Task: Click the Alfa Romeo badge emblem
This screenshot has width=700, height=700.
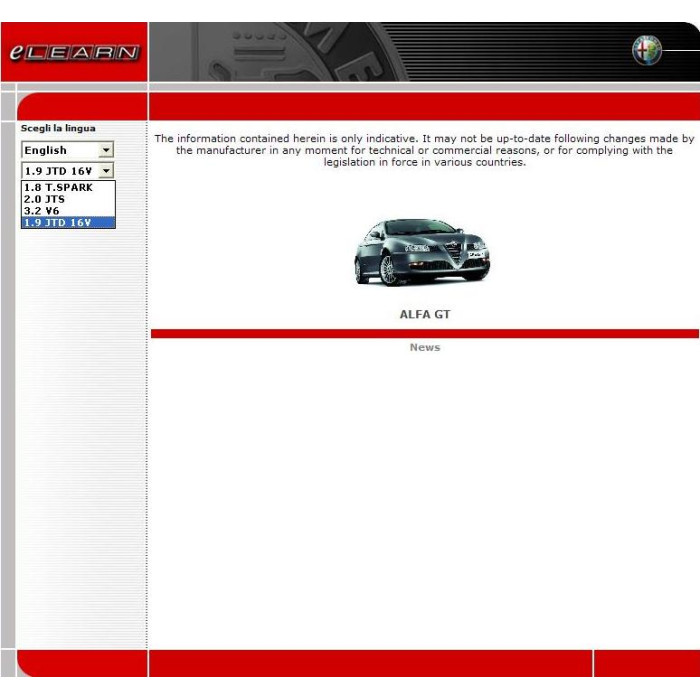Action: pos(646,50)
